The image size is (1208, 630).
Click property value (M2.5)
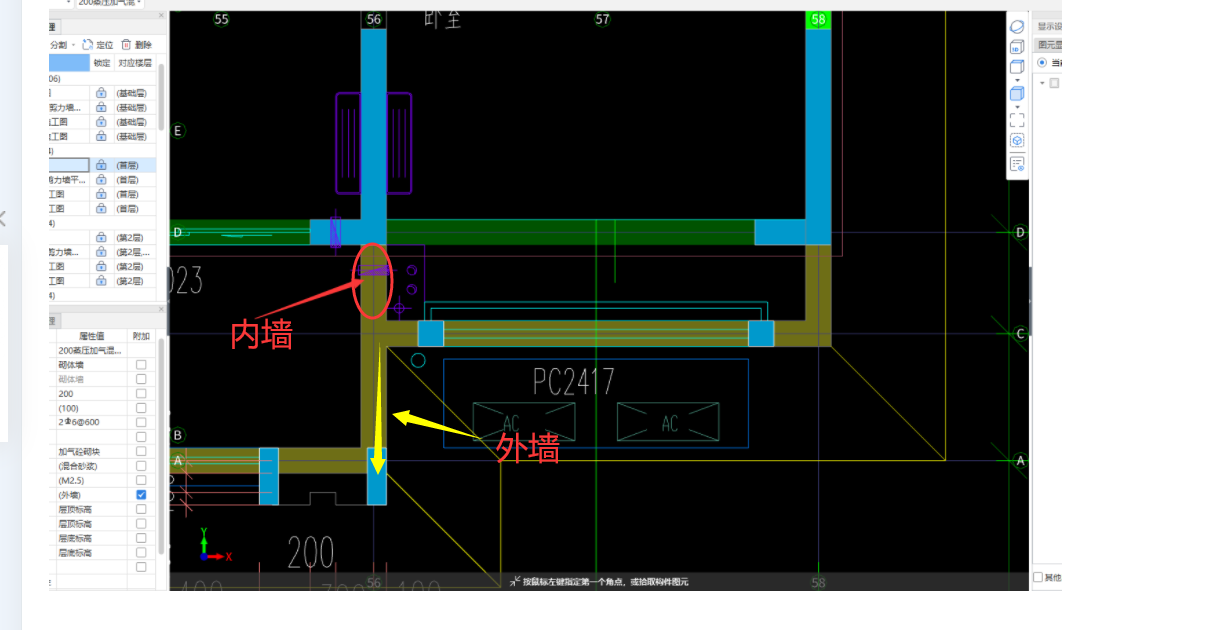[x=91, y=480]
